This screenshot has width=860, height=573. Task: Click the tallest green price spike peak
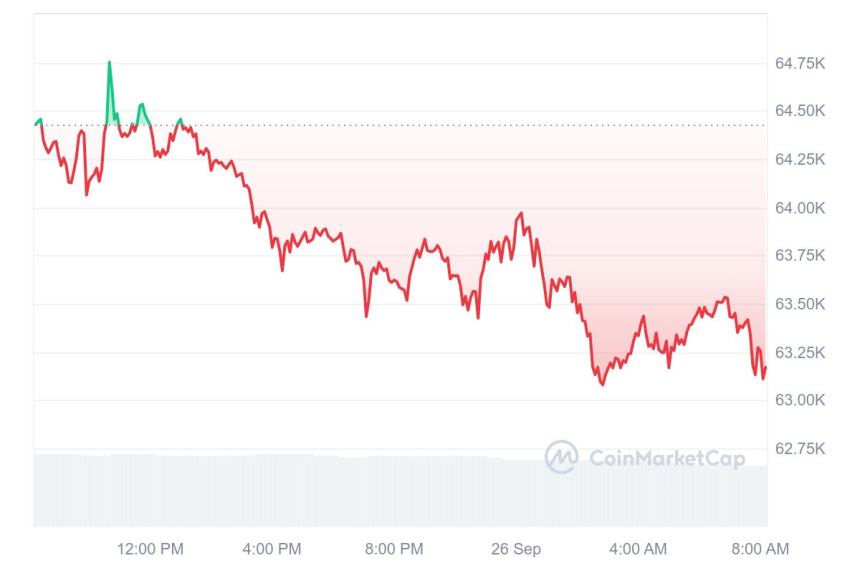click(x=109, y=63)
